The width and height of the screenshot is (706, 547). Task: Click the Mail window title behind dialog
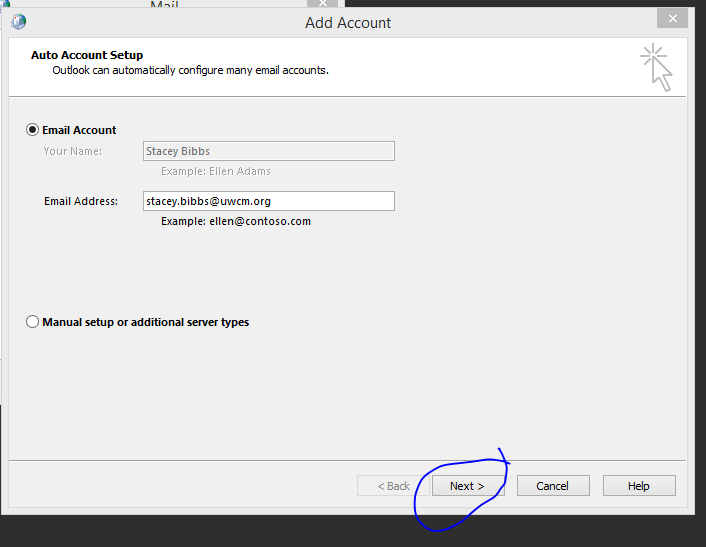[x=164, y=5]
